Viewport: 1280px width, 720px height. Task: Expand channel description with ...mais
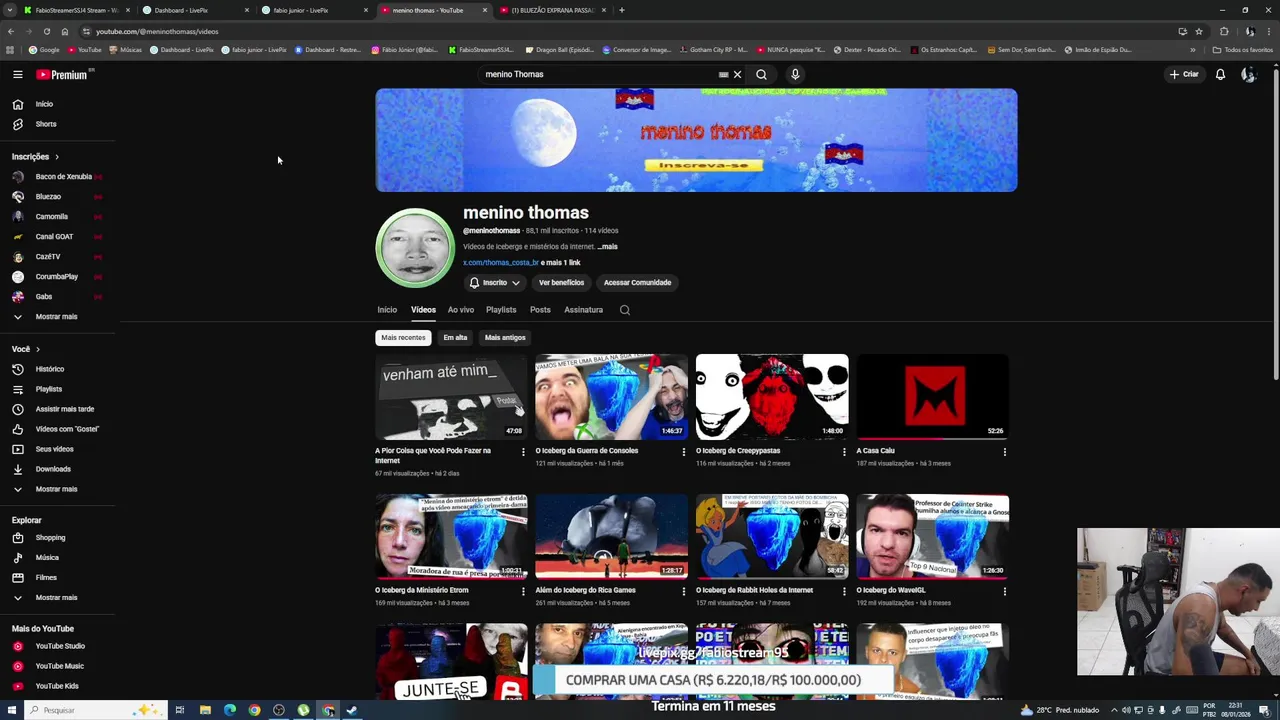[x=607, y=247]
